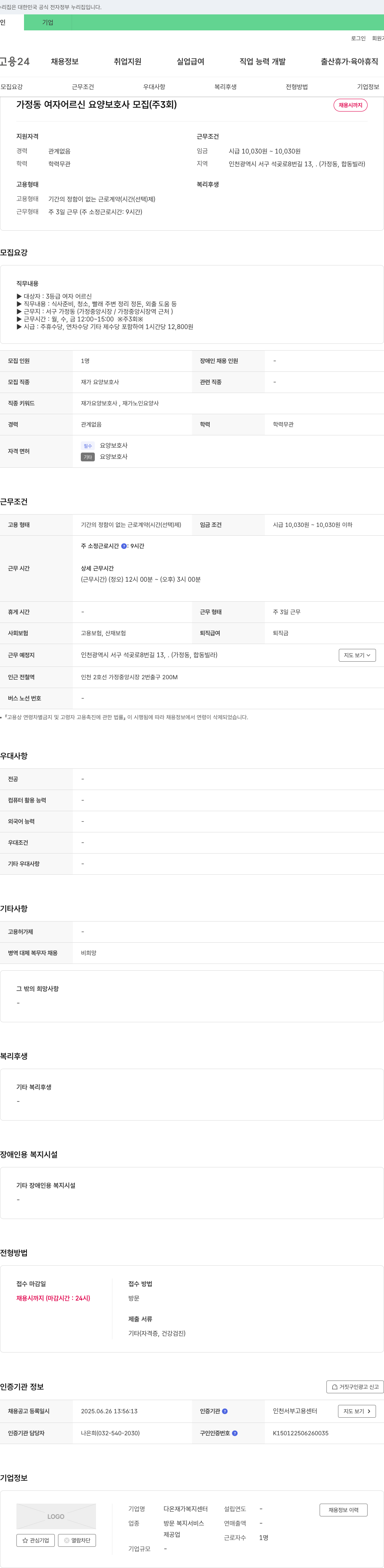Click the company LOGO placeholder image

tap(56, 1516)
